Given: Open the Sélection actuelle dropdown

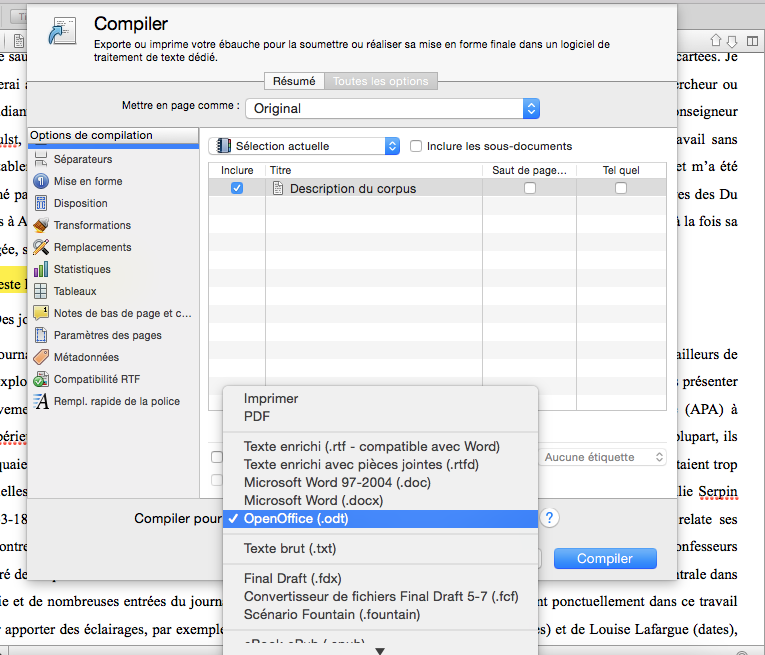Looking at the screenshot, I should point(304,146).
